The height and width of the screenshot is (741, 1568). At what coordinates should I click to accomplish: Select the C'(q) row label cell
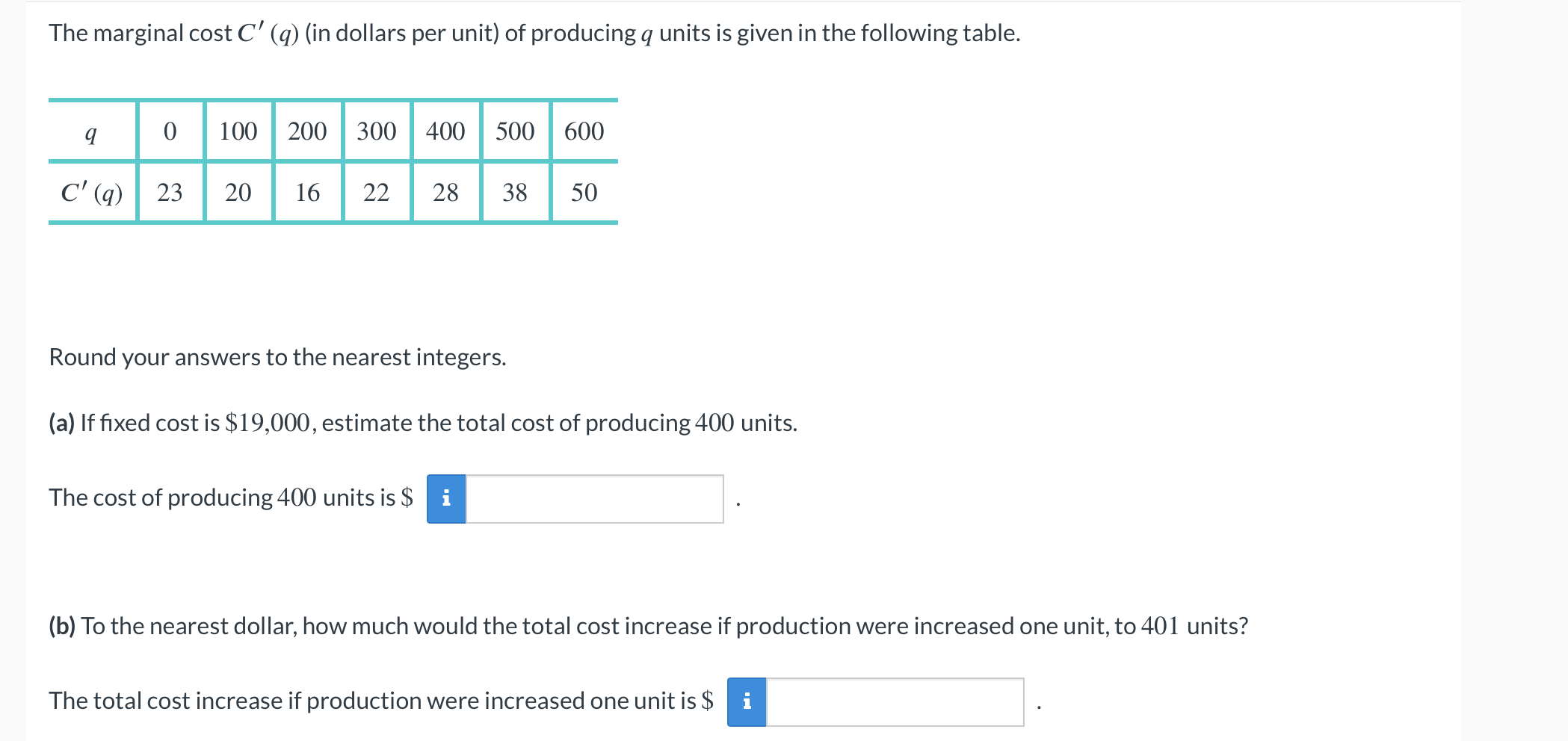click(x=90, y=193)
